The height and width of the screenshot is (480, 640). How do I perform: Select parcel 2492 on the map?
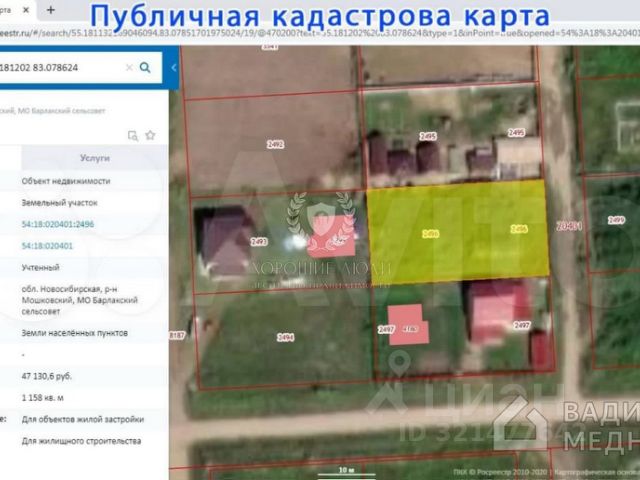point(276,144)
